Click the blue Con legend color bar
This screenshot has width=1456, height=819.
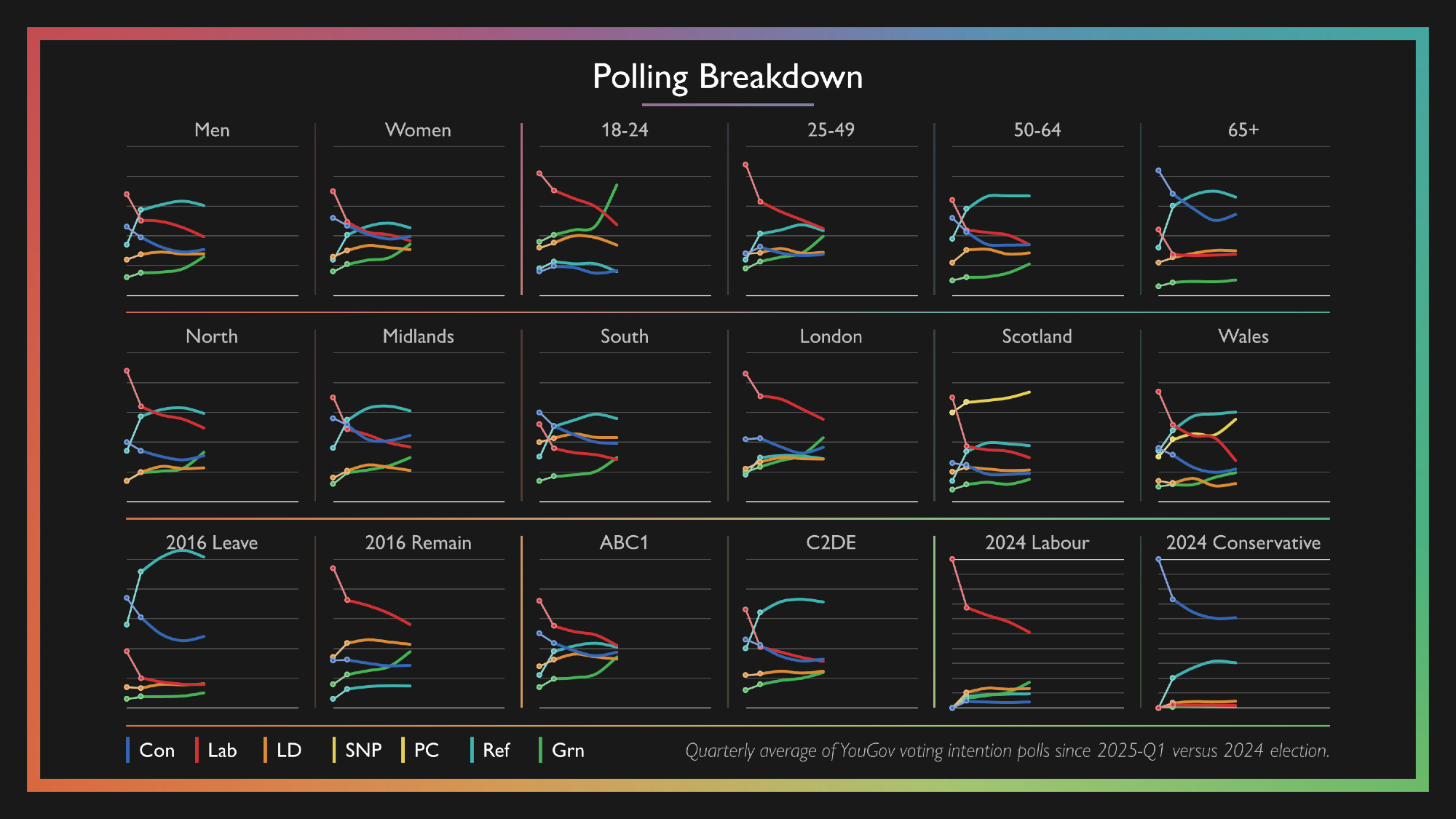coord(128,750)
